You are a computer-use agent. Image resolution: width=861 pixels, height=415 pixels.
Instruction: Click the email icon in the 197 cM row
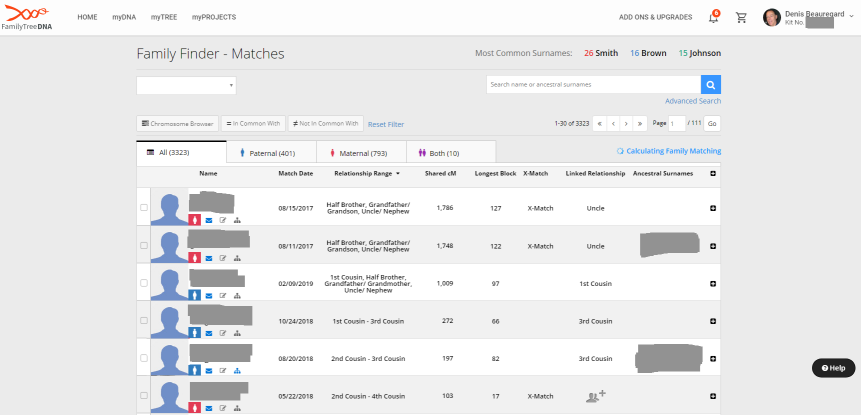click(x=209, y=371)
